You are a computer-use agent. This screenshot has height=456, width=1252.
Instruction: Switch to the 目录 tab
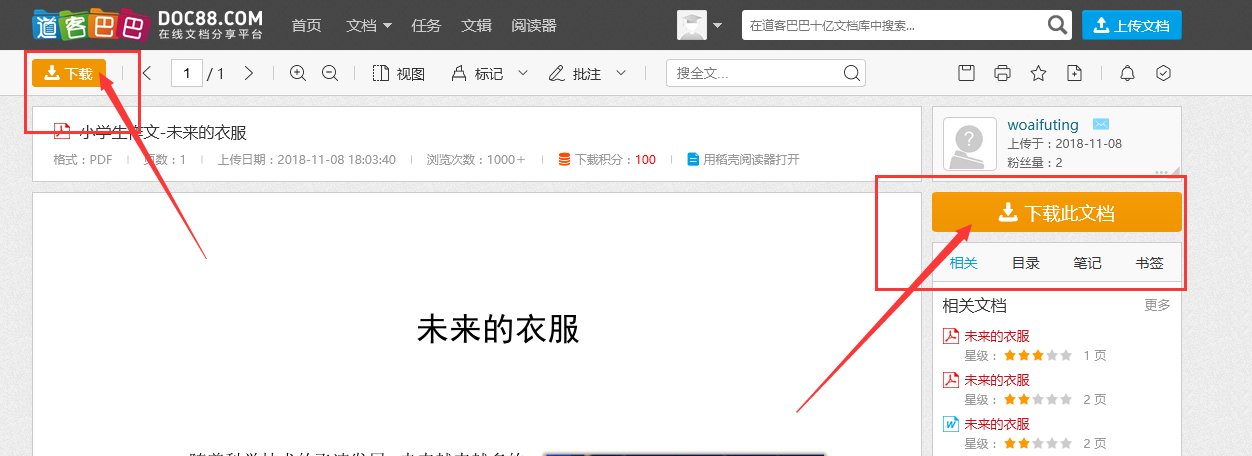pos(1025,263)
